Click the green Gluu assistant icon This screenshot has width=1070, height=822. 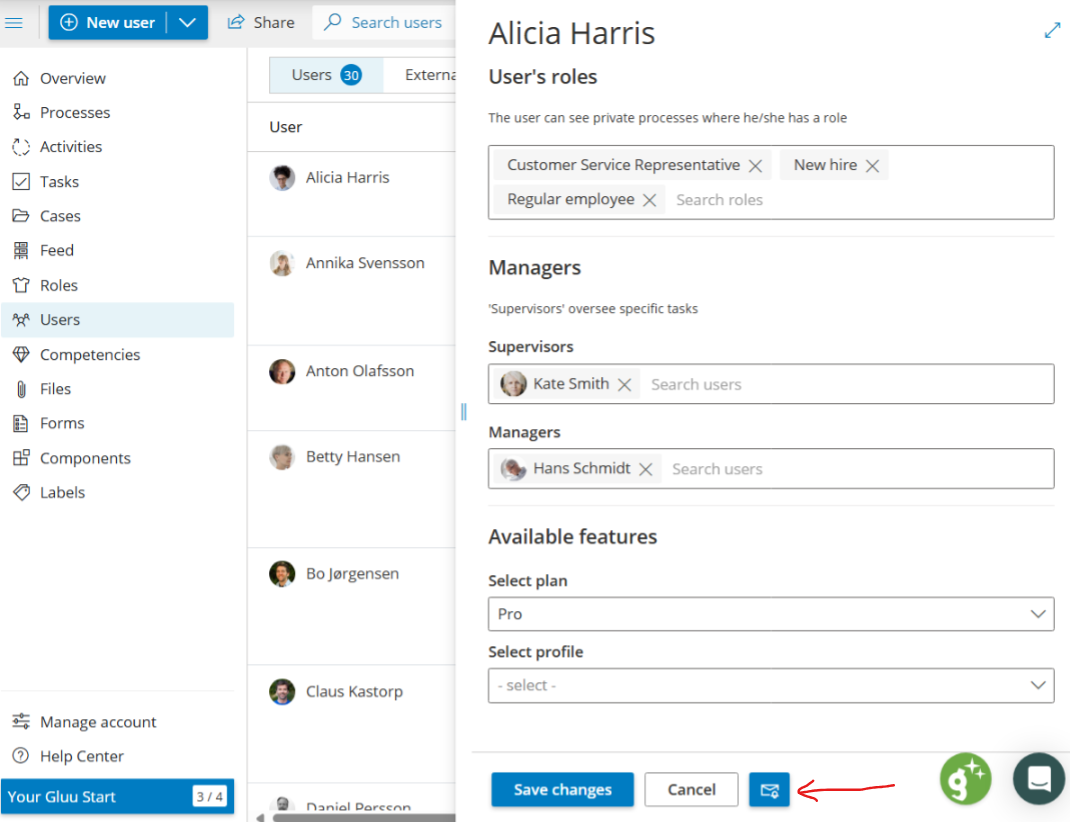point(965,779)
